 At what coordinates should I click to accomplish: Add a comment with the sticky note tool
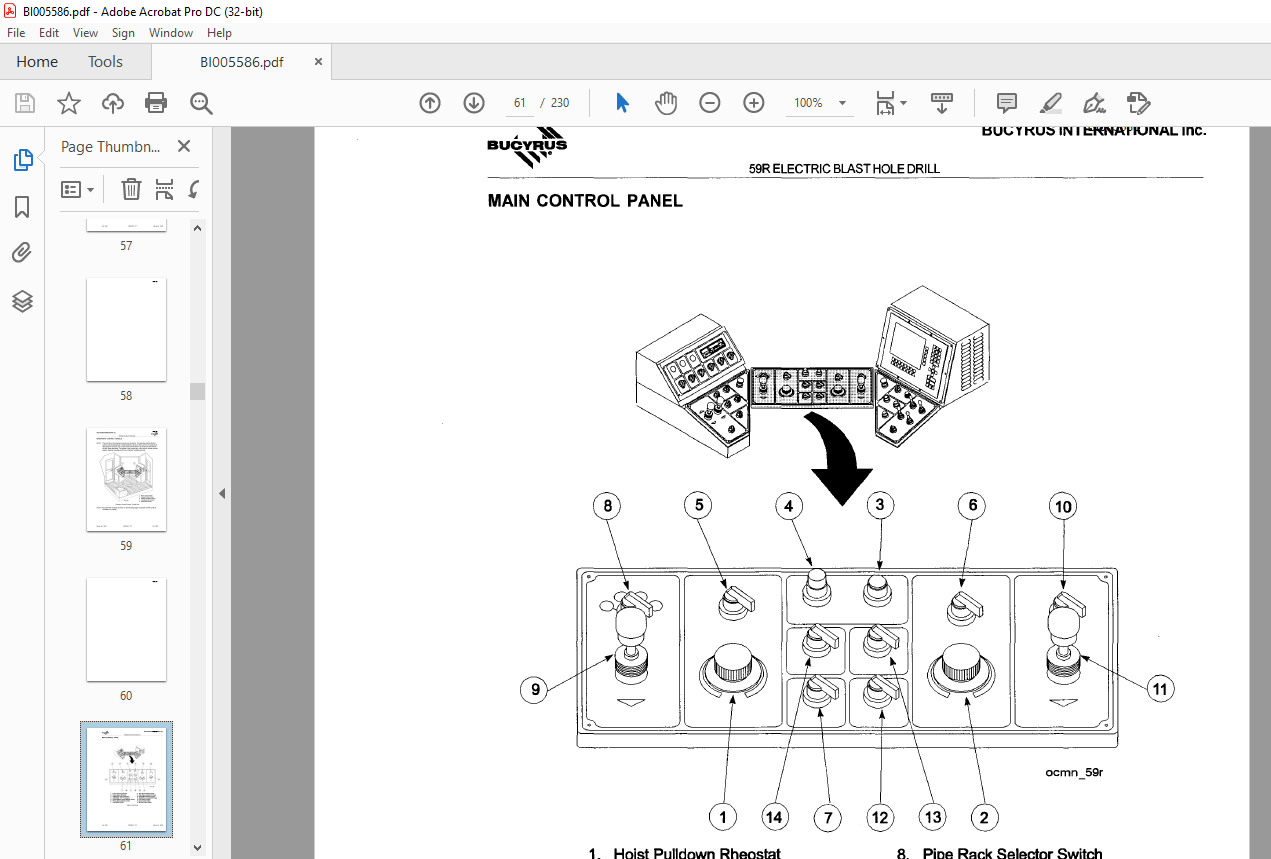coord(1007,103)
